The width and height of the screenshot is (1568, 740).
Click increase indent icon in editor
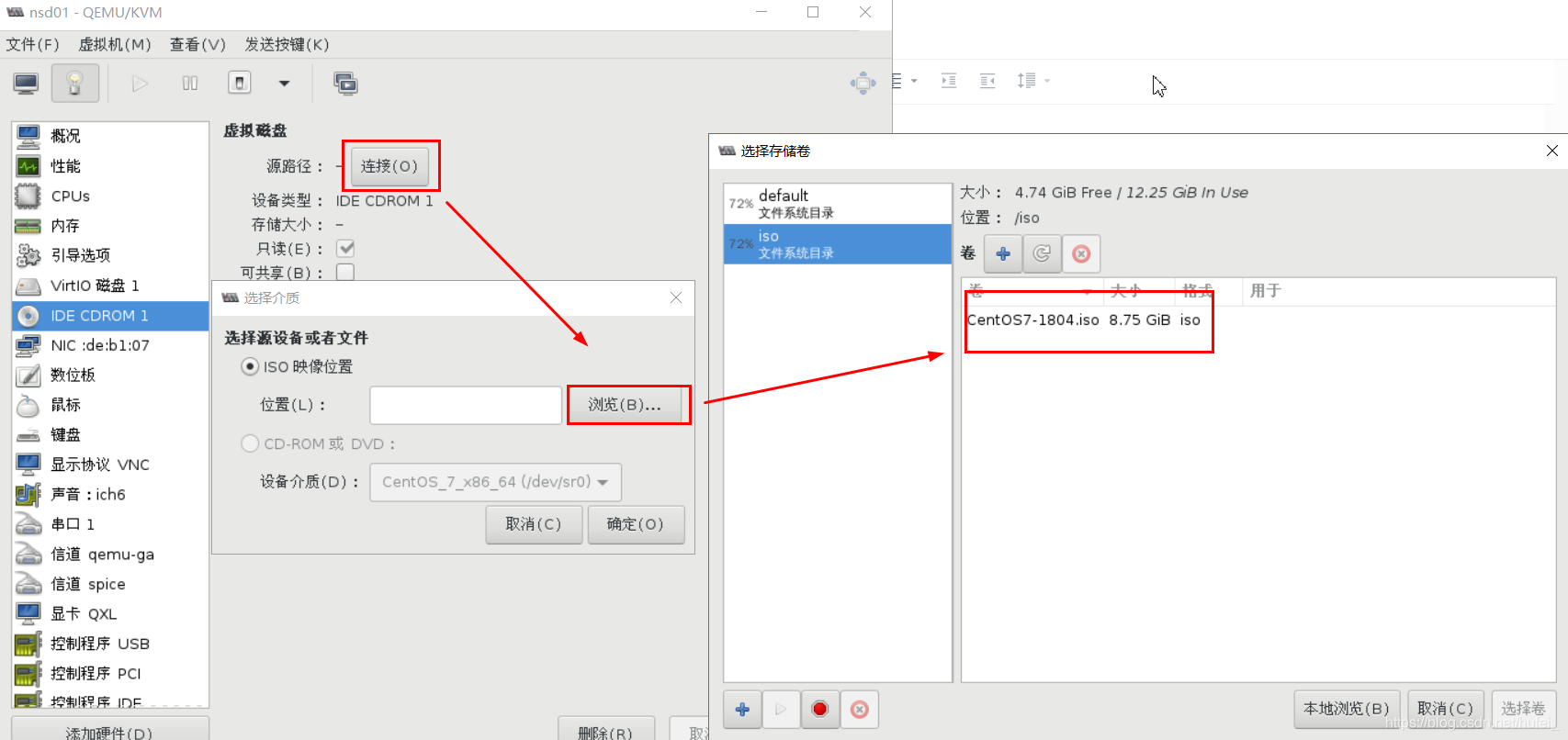point(949,81)
